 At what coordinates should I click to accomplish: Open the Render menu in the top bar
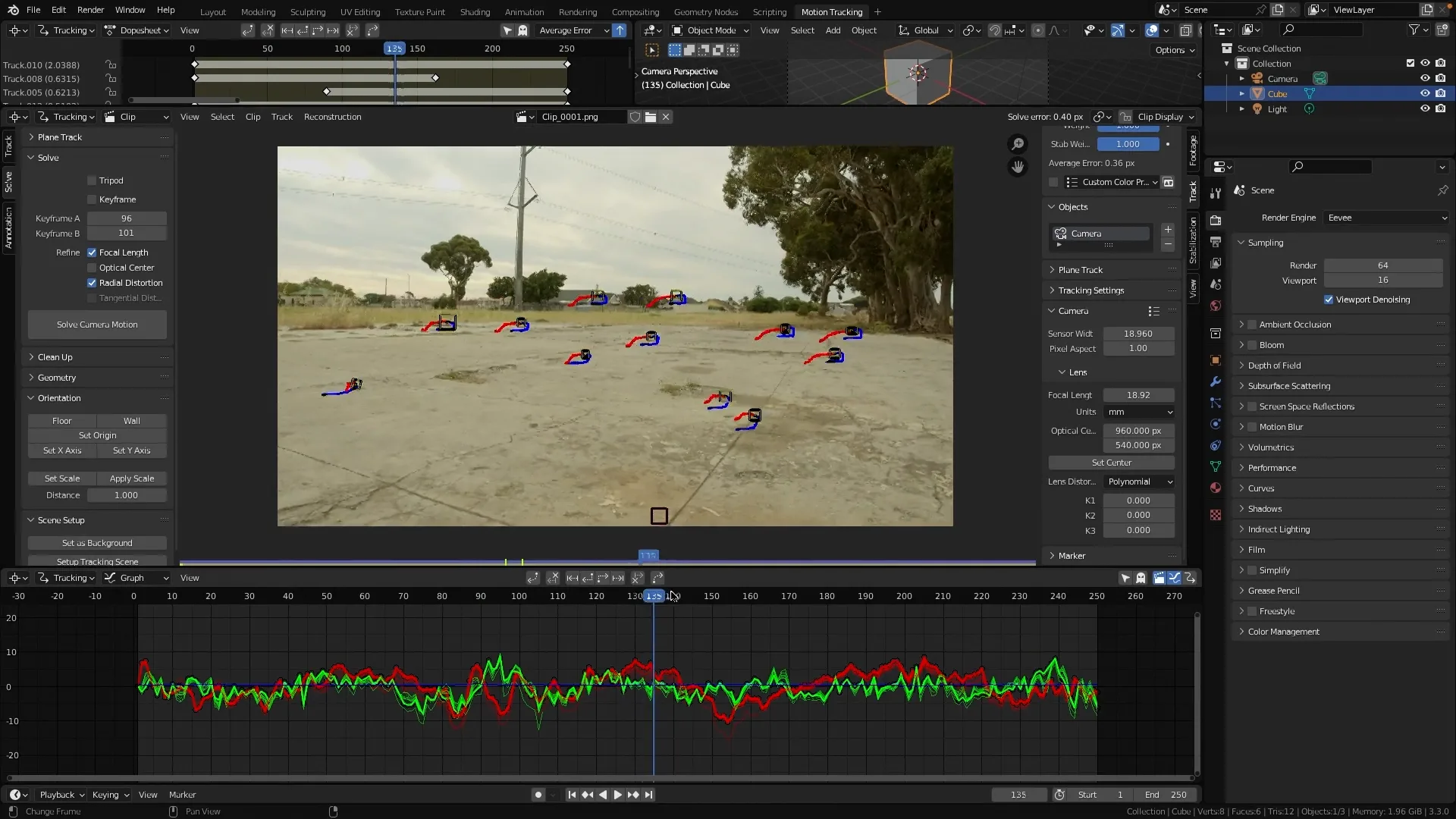(90, 10)
